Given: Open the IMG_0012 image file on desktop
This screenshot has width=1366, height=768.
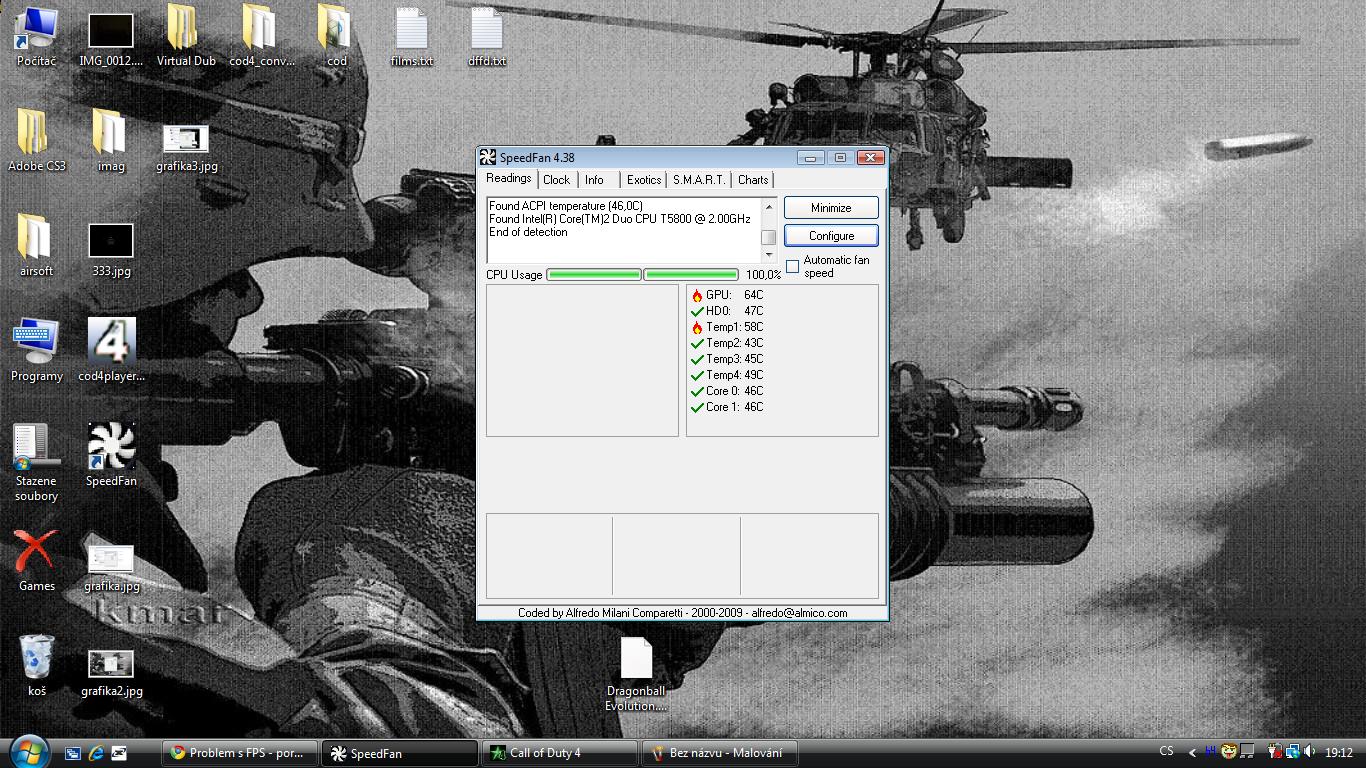Looking at the screenshot, I should [x=111, y=40].
